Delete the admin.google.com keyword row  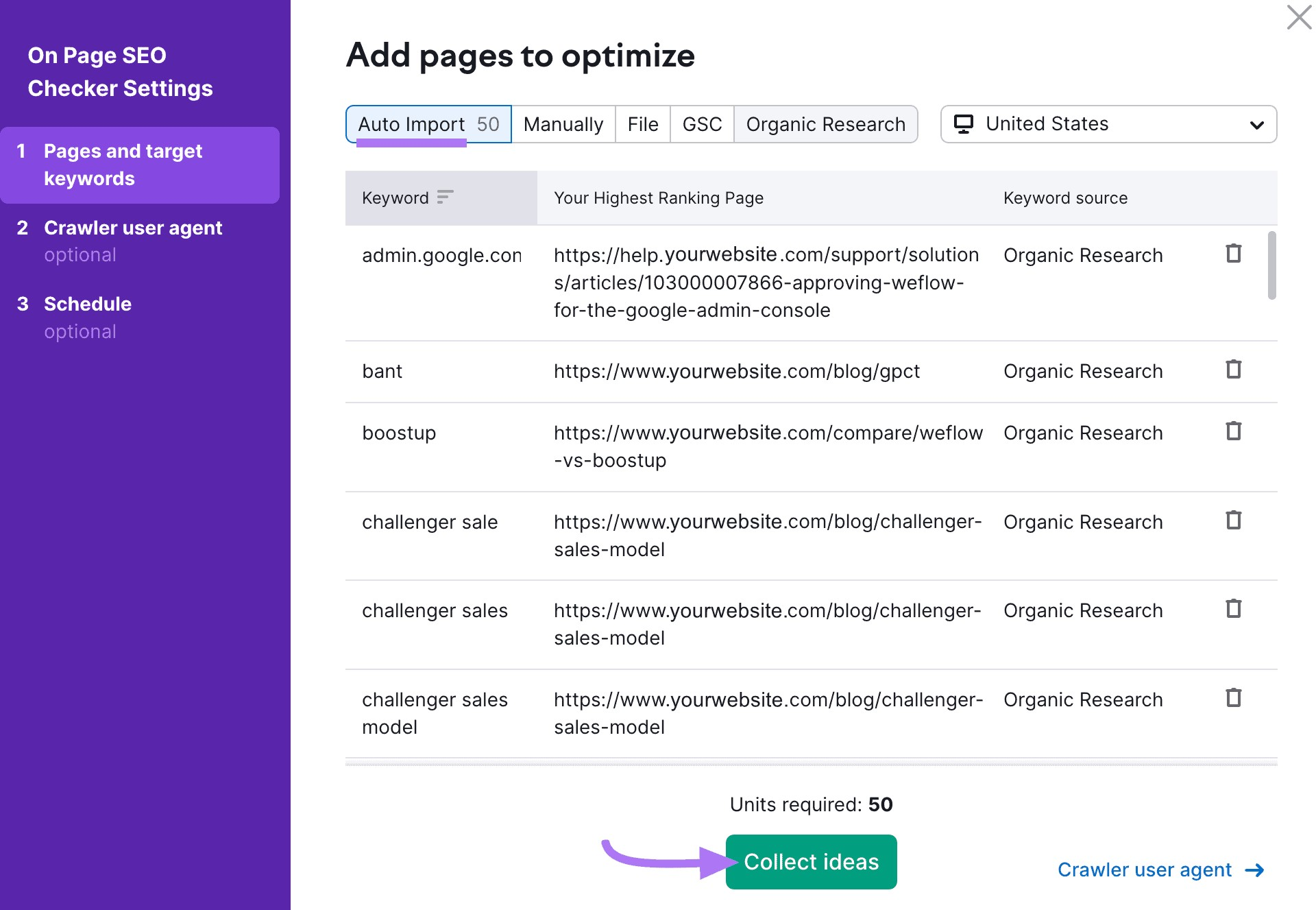pos(1233,254)
